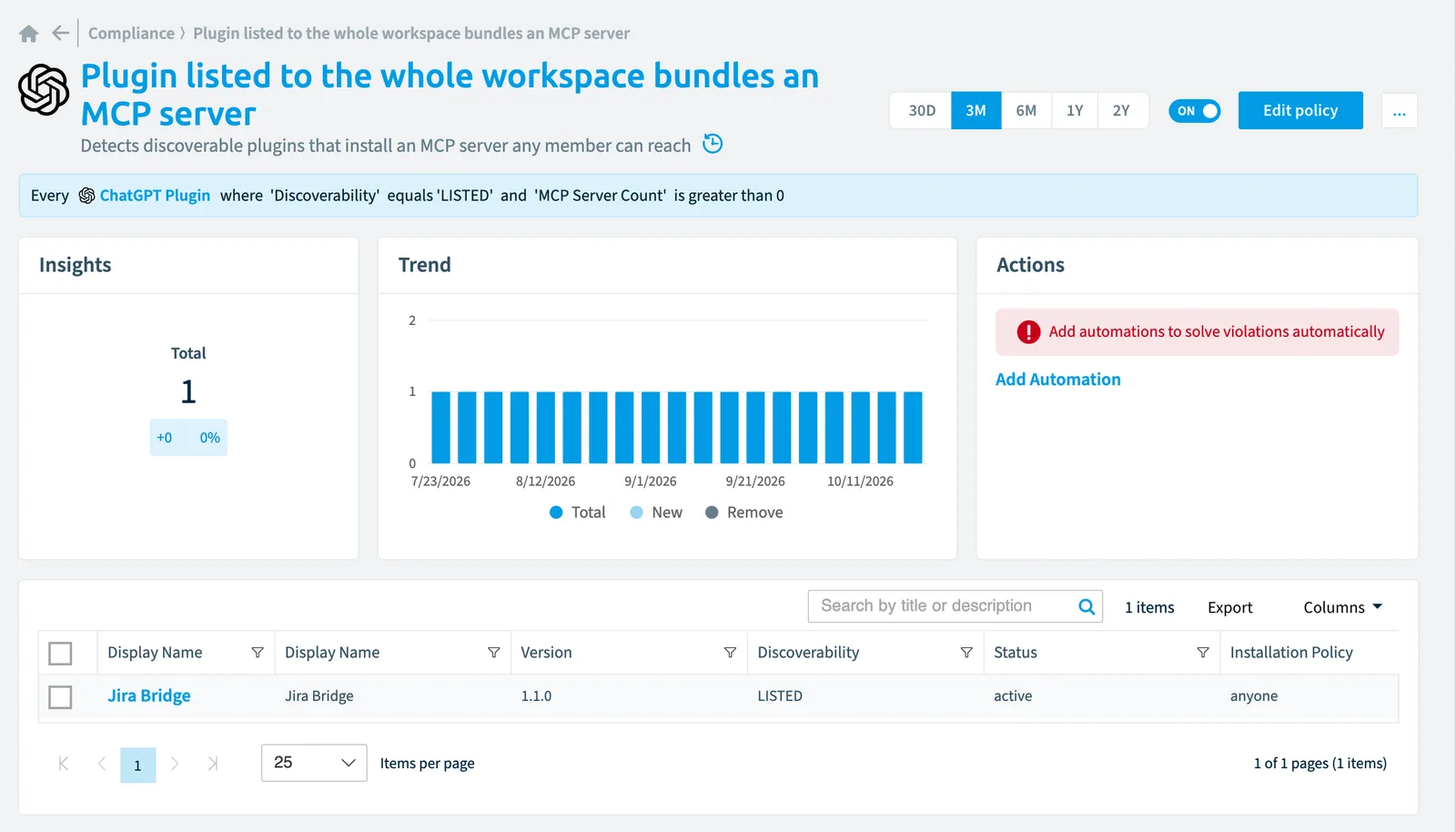Screen dimensions: 1456x832
Task: Select the 2Y time range
Action: pyautogui.click(x=1122, y=110)
